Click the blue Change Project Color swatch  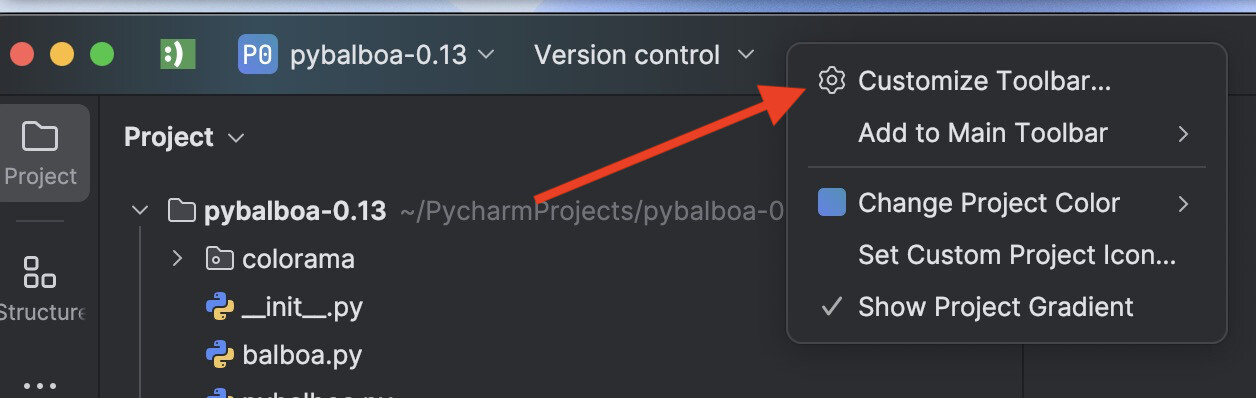(832, 203)
